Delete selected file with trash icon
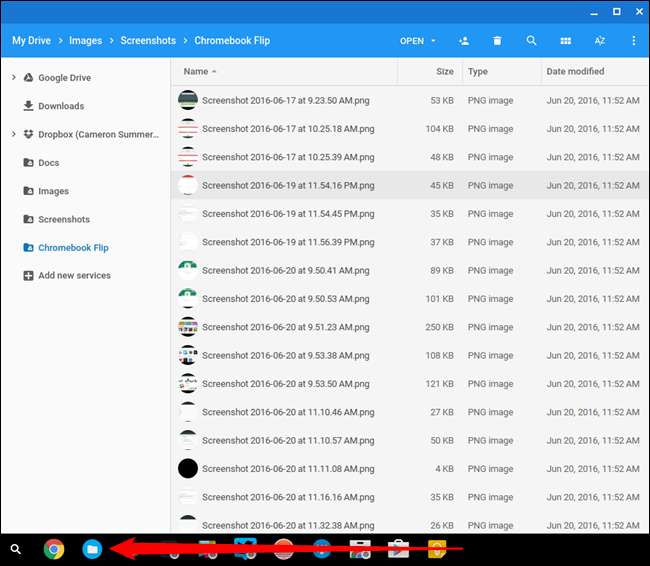 coord(497,41)
